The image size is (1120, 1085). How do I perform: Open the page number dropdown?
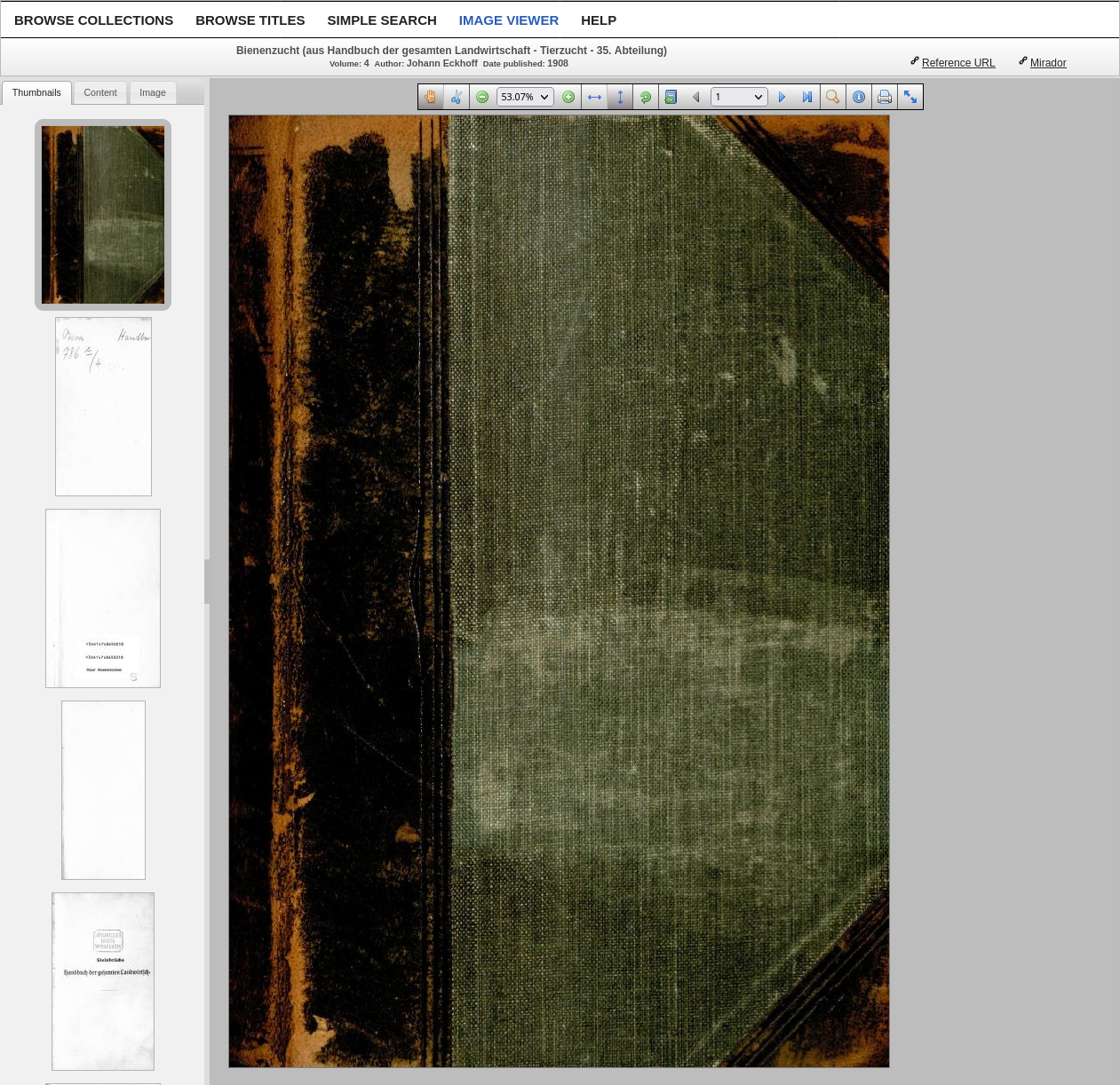point(739,97)
